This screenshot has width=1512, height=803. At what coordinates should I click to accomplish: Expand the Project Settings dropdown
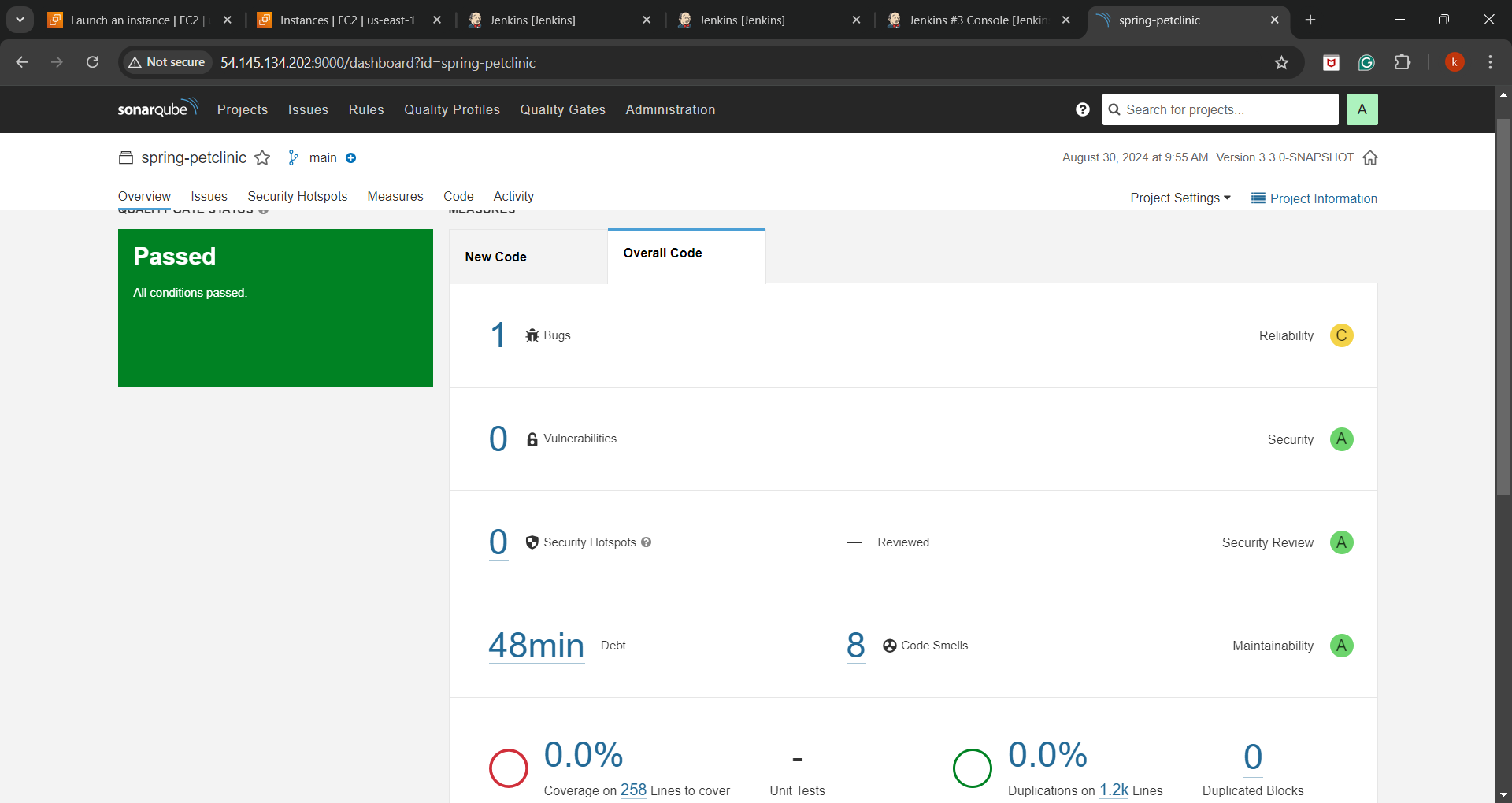[1180, 198]
